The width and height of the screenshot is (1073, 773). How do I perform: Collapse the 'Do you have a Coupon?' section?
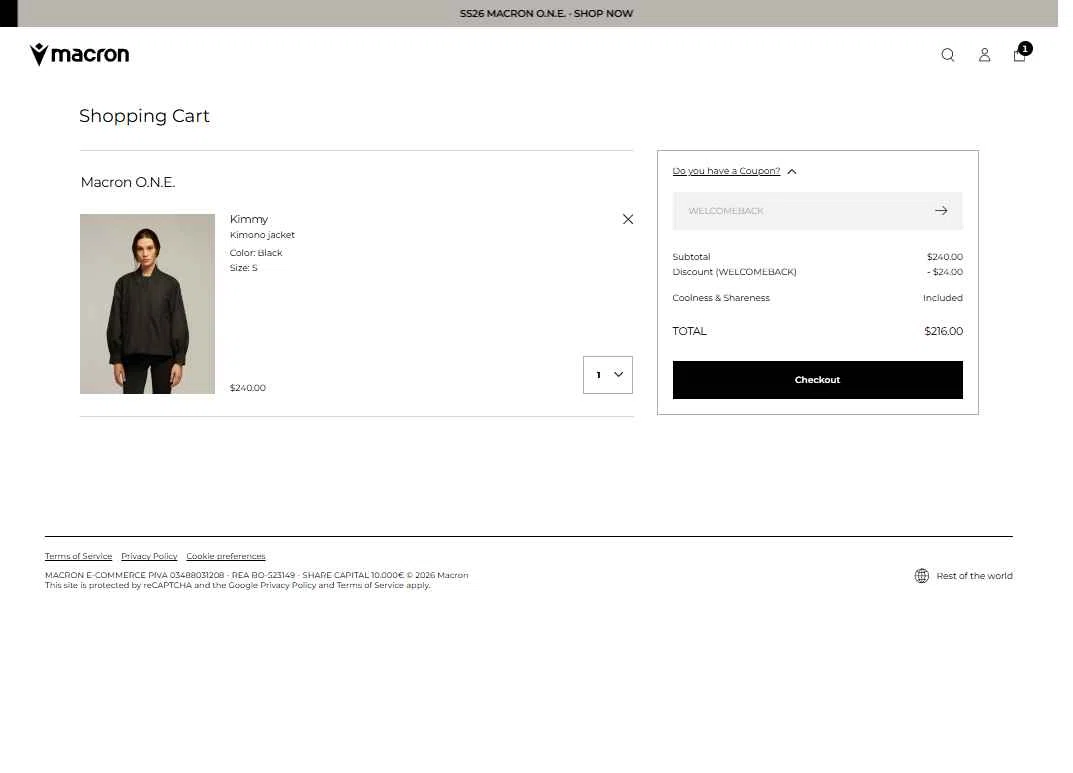tap(734, 171)
